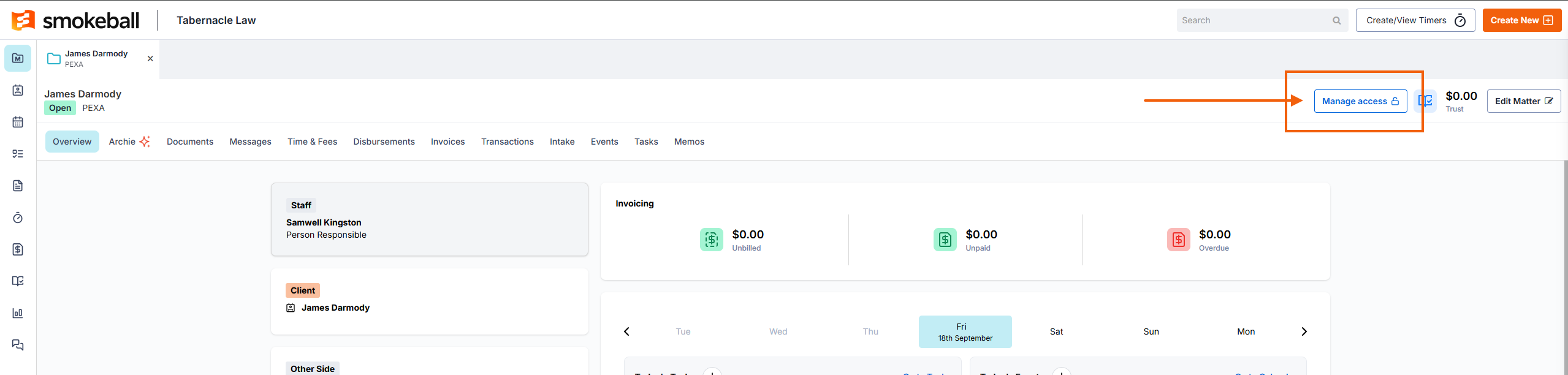Open the Calendar sidebar icon

coord(18,122)
